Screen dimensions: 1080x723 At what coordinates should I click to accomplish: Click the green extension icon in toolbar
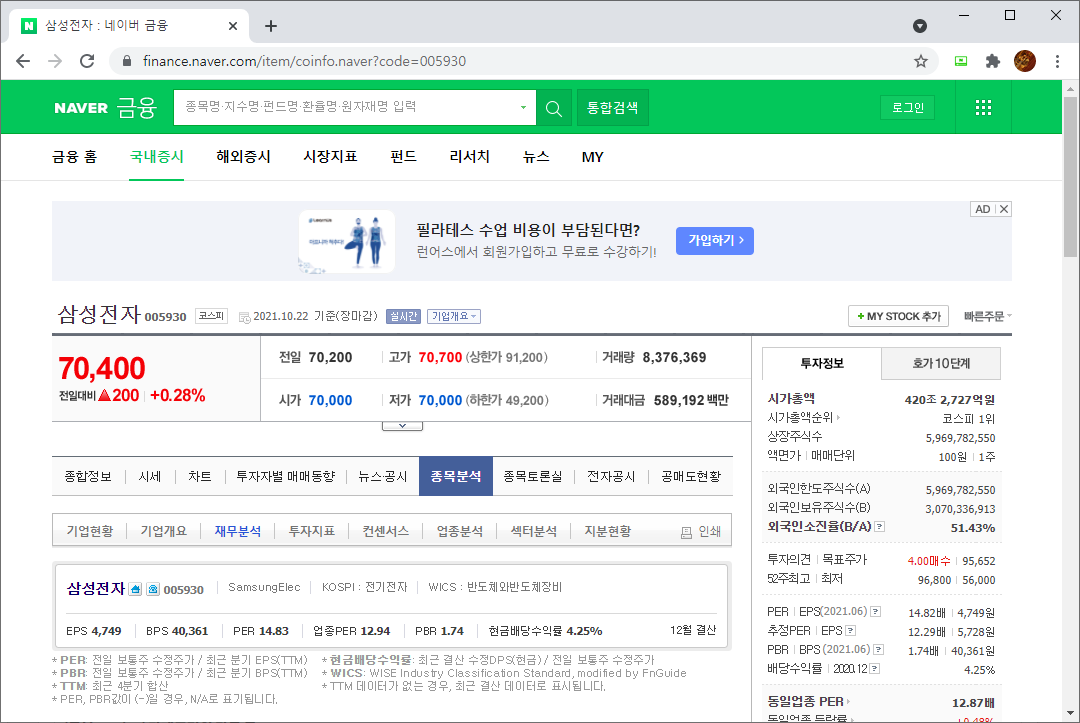pyautogui.click(x=961, y=61)
